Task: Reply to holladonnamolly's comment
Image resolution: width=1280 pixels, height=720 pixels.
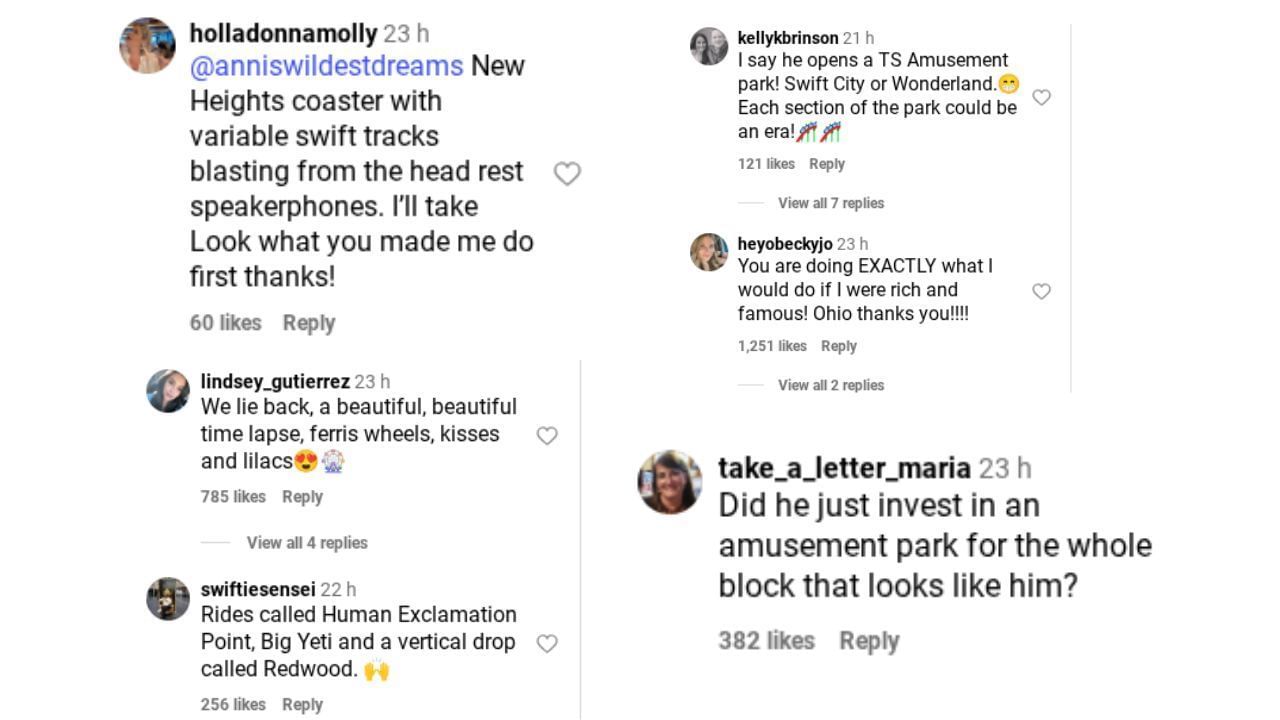Action: pos(308,323)
